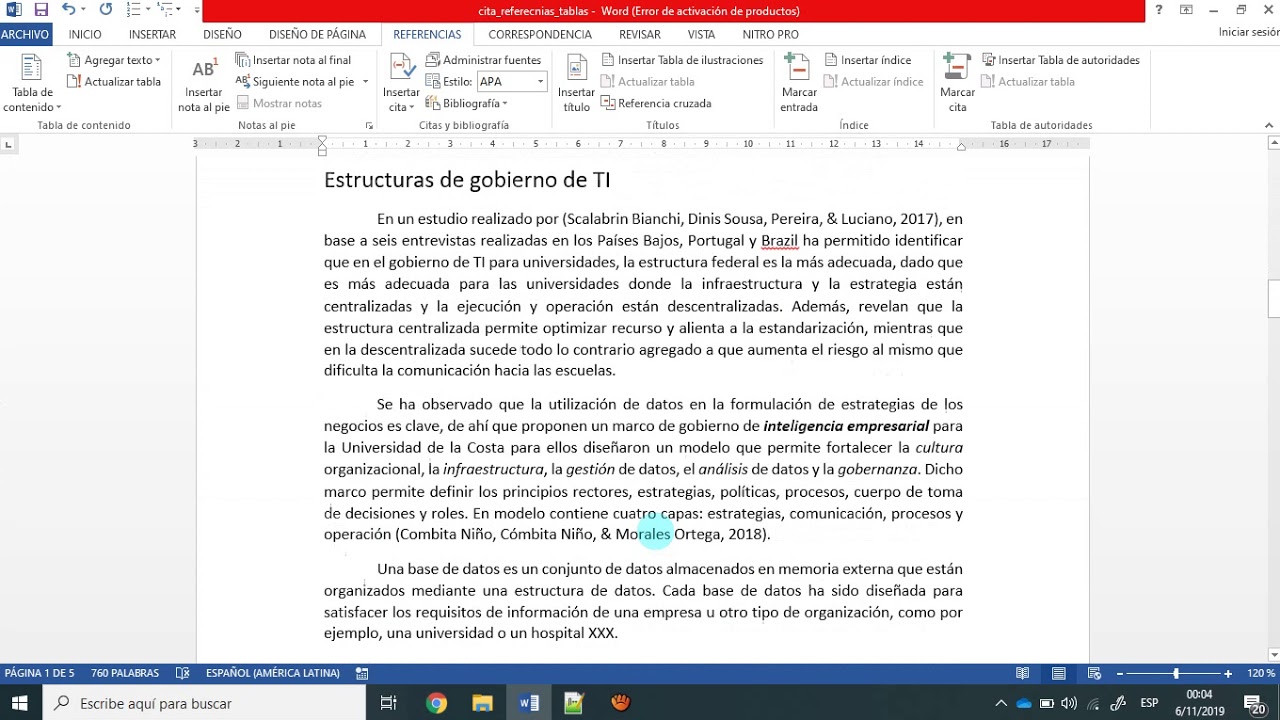Switch to the DISEÑO tab
Viewport: 1280px width, 720px height.
[x=222, y=34]
